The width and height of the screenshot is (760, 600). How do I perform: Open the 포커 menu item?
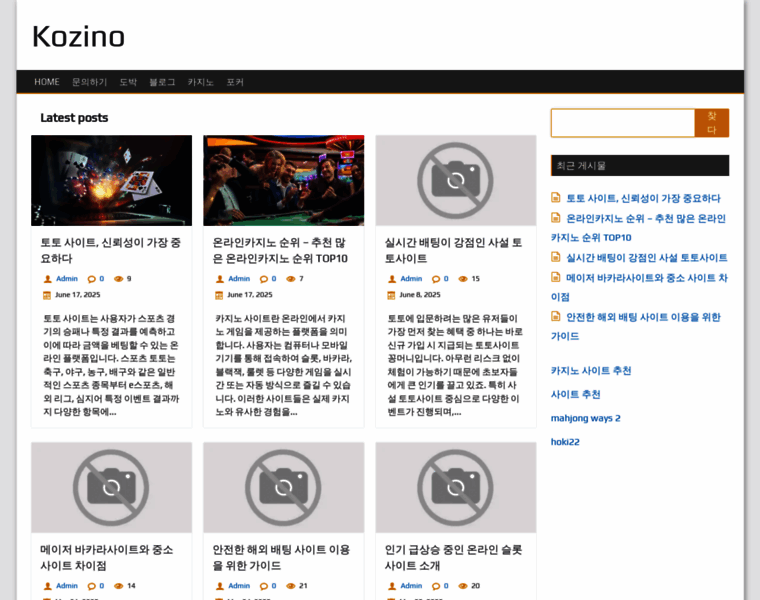click(235, 82)
